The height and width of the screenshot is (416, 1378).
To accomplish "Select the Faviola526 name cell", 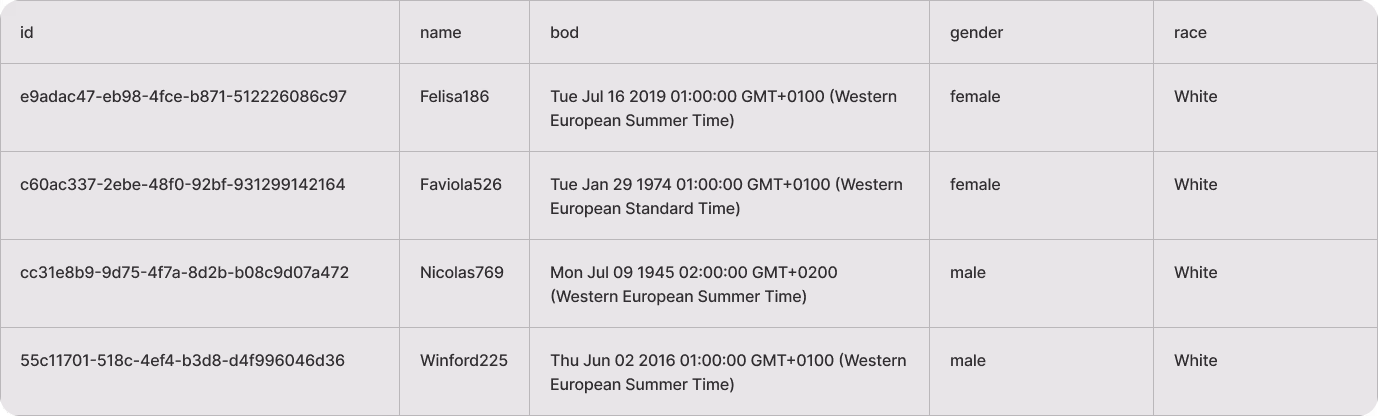I will click(460, 184).
